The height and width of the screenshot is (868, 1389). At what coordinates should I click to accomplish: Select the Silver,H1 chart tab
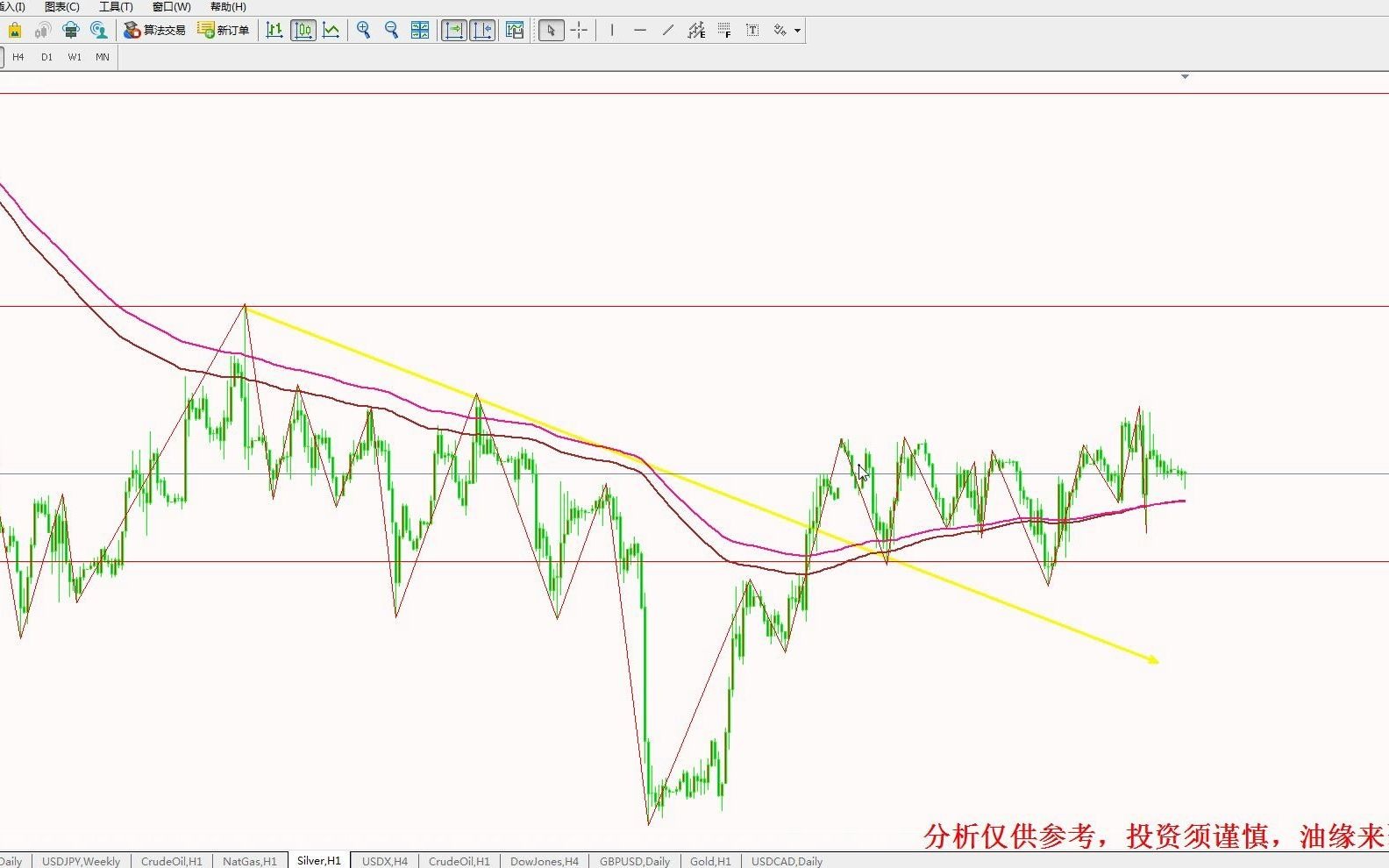pyautogui.click(x=319, y=861)
